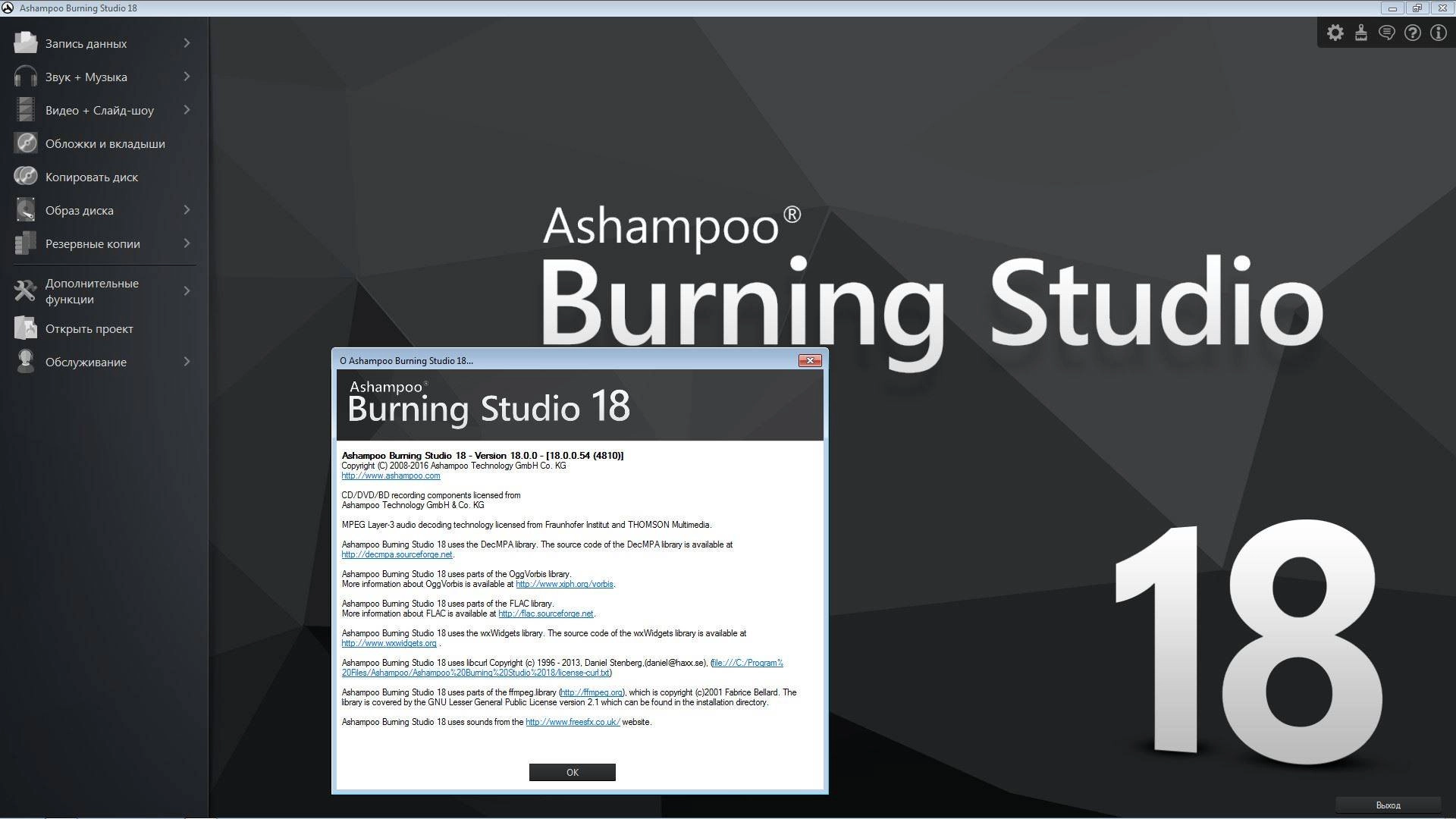Select Запись данных menu item

[104, 43]
